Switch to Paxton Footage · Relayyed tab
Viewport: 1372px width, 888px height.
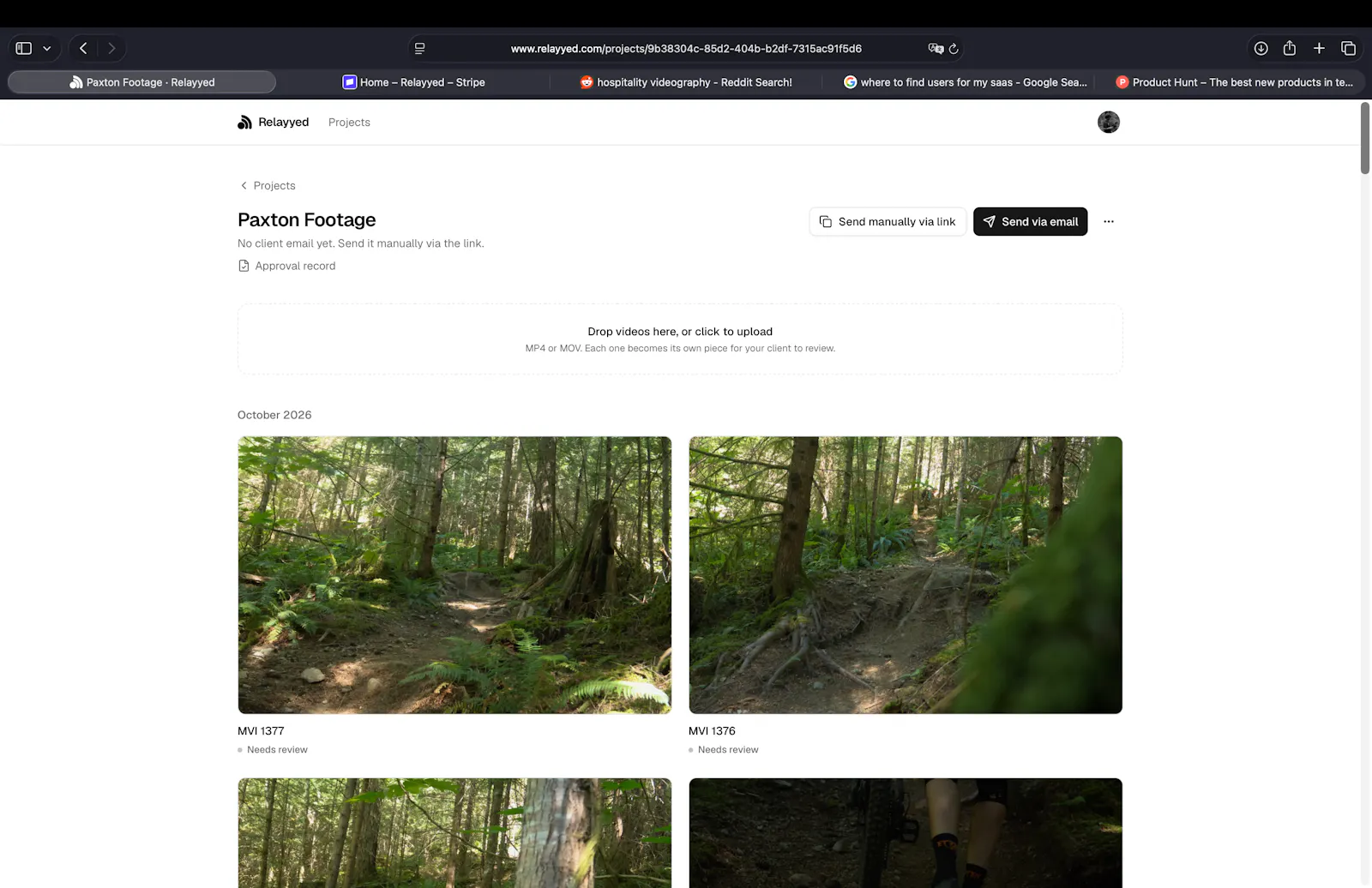tap(142, 82)
